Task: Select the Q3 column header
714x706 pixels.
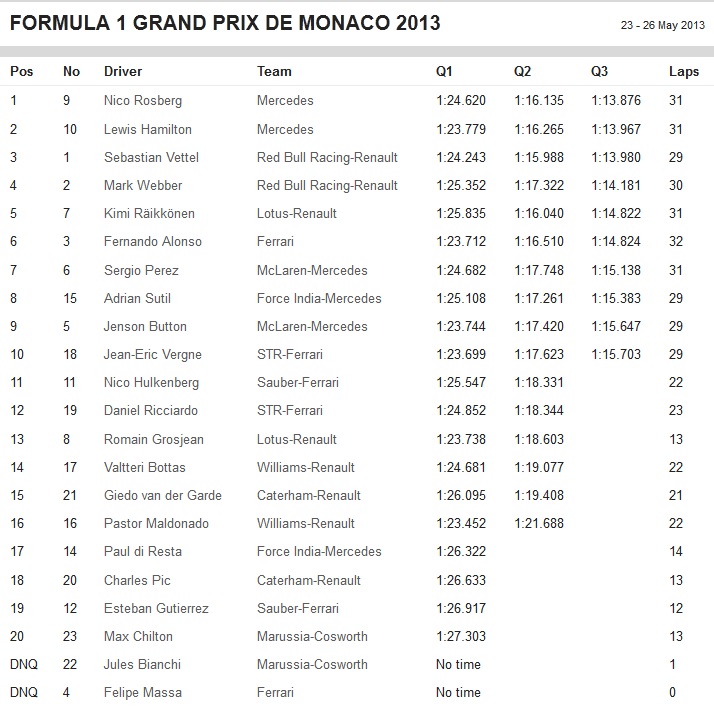Action: point(599,72)
